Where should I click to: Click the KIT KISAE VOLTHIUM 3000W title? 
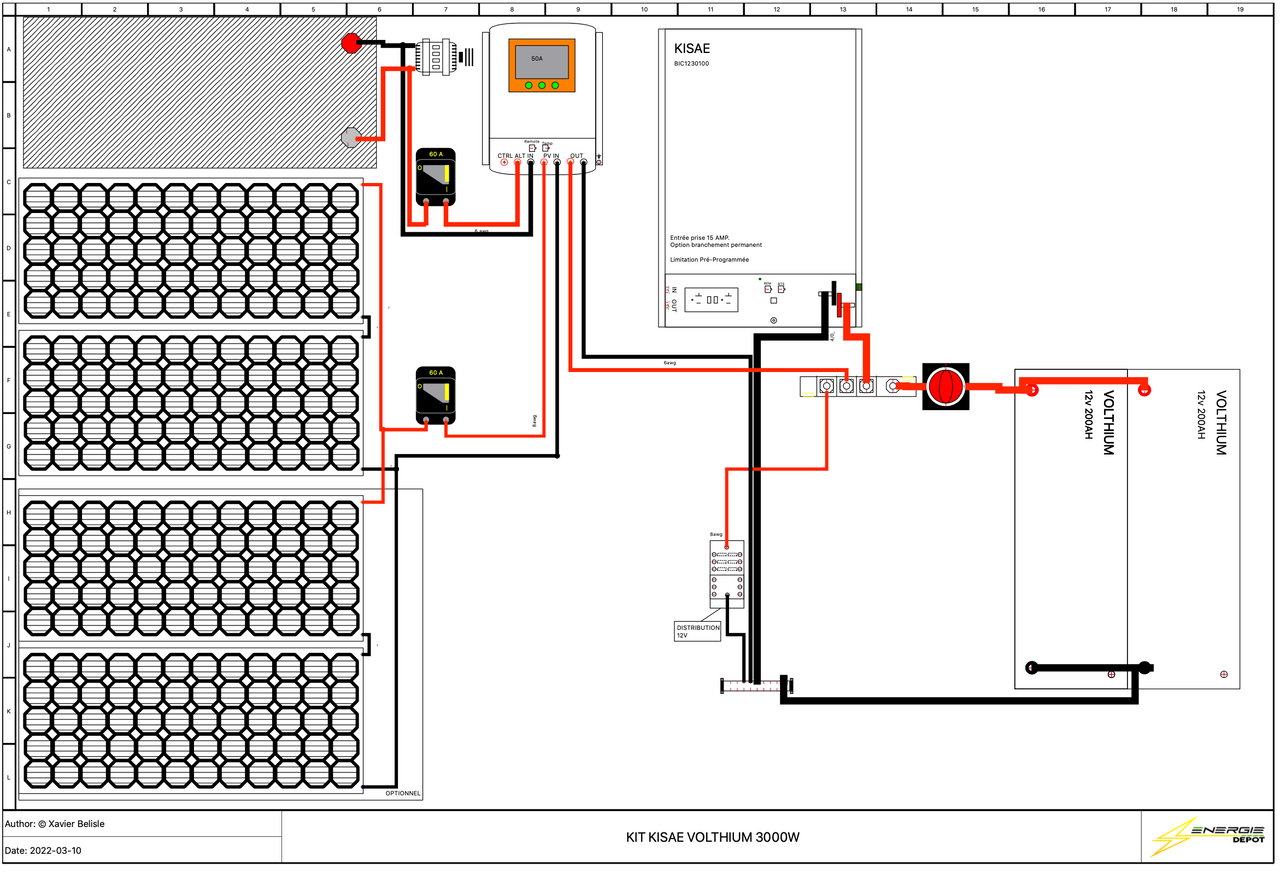coord(711,837)
